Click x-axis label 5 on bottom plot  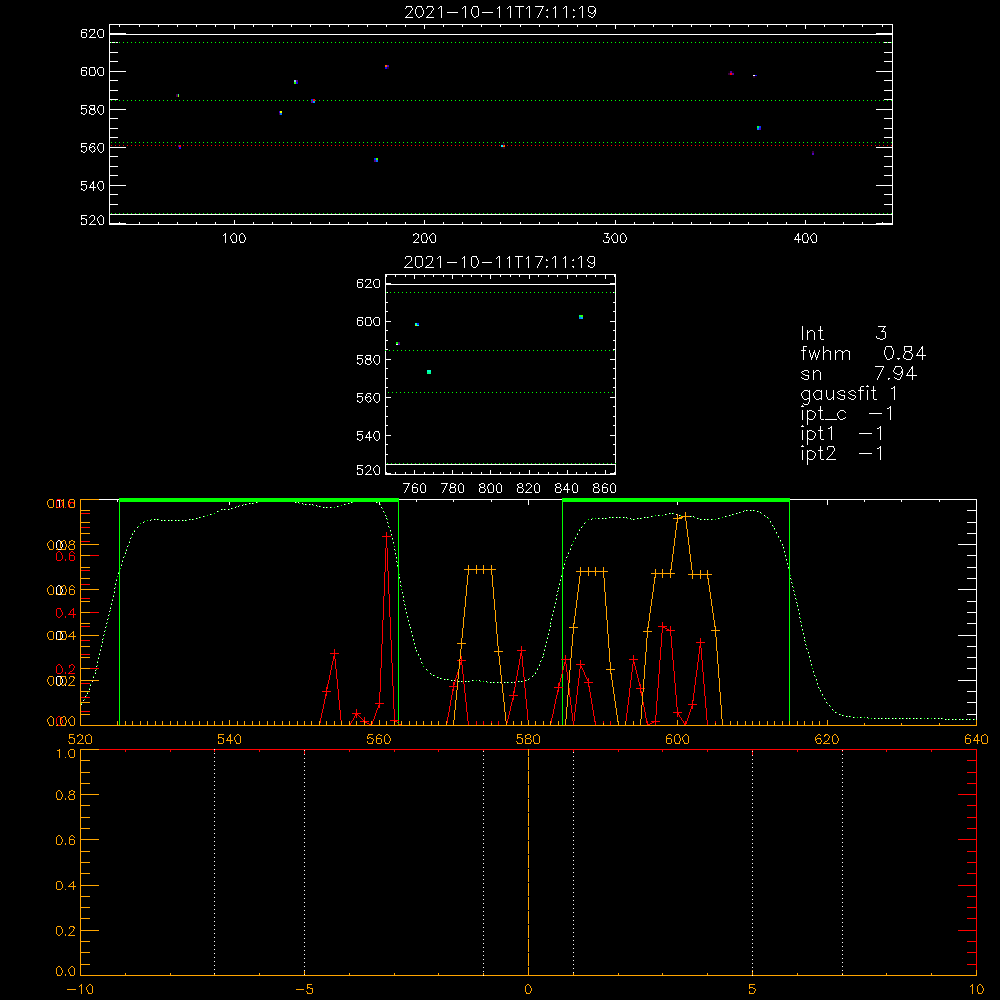[753, 989]
